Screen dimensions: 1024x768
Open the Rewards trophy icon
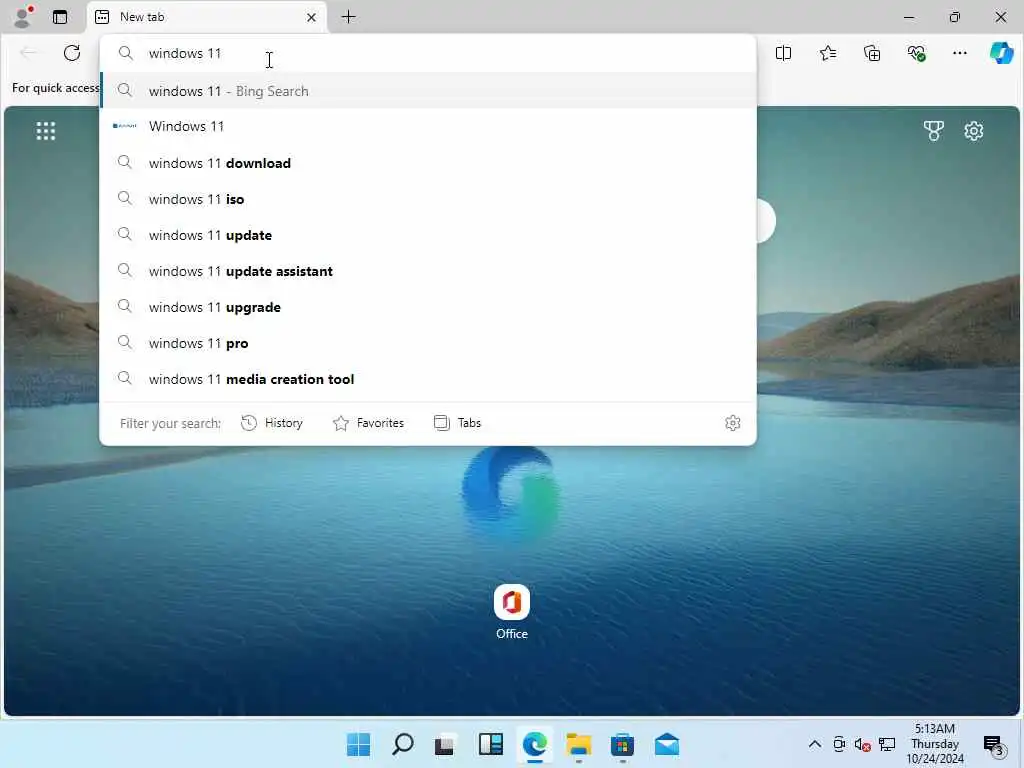coord(934,131)
